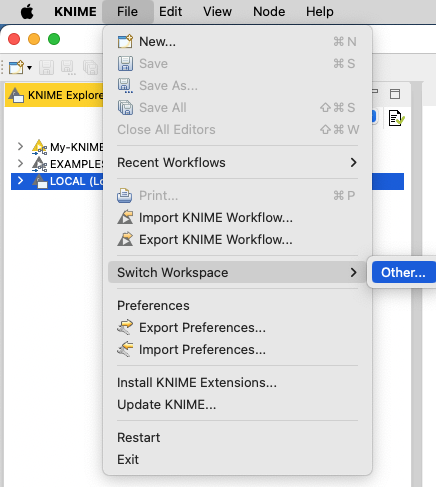Viewport: 436px width, 487px height.
Task: Open the Edit menu
Action: click(170, 12)
